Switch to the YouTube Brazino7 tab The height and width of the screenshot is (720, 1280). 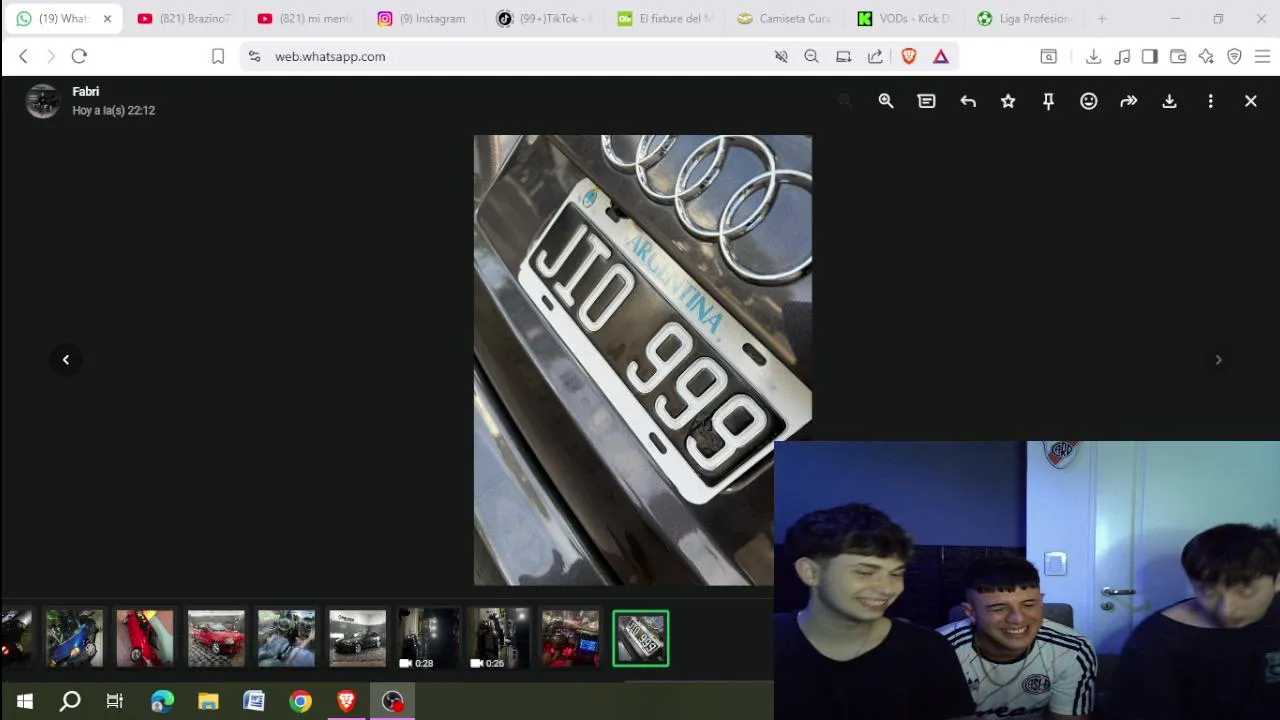click(x=185, y=19)
